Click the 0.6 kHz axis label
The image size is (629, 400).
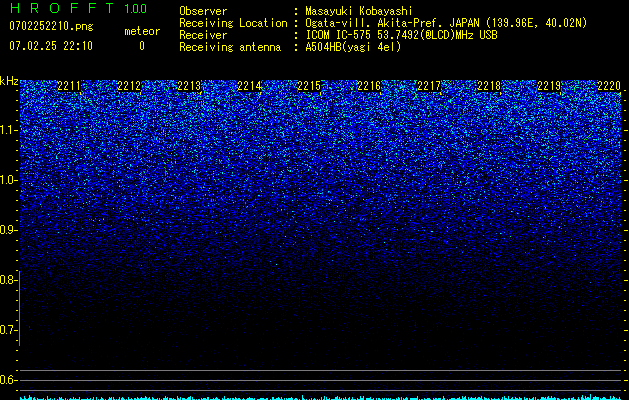pos(8,380)
